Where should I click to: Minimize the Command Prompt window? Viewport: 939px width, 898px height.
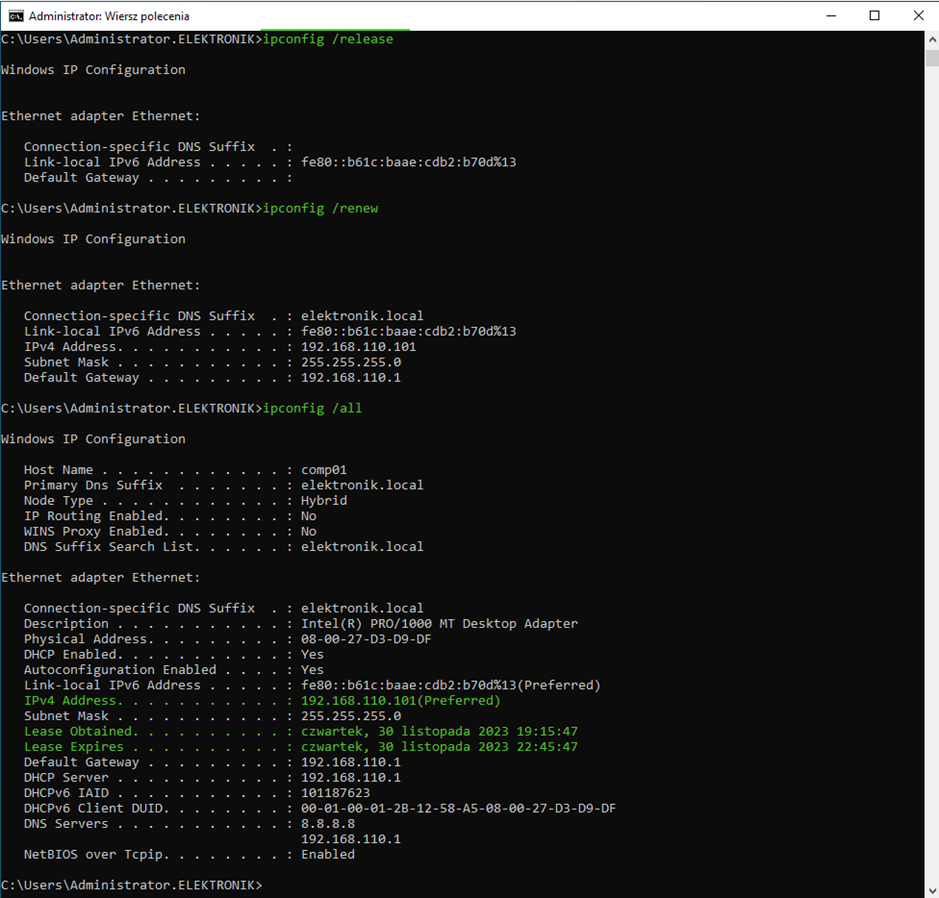click(831, 16)
